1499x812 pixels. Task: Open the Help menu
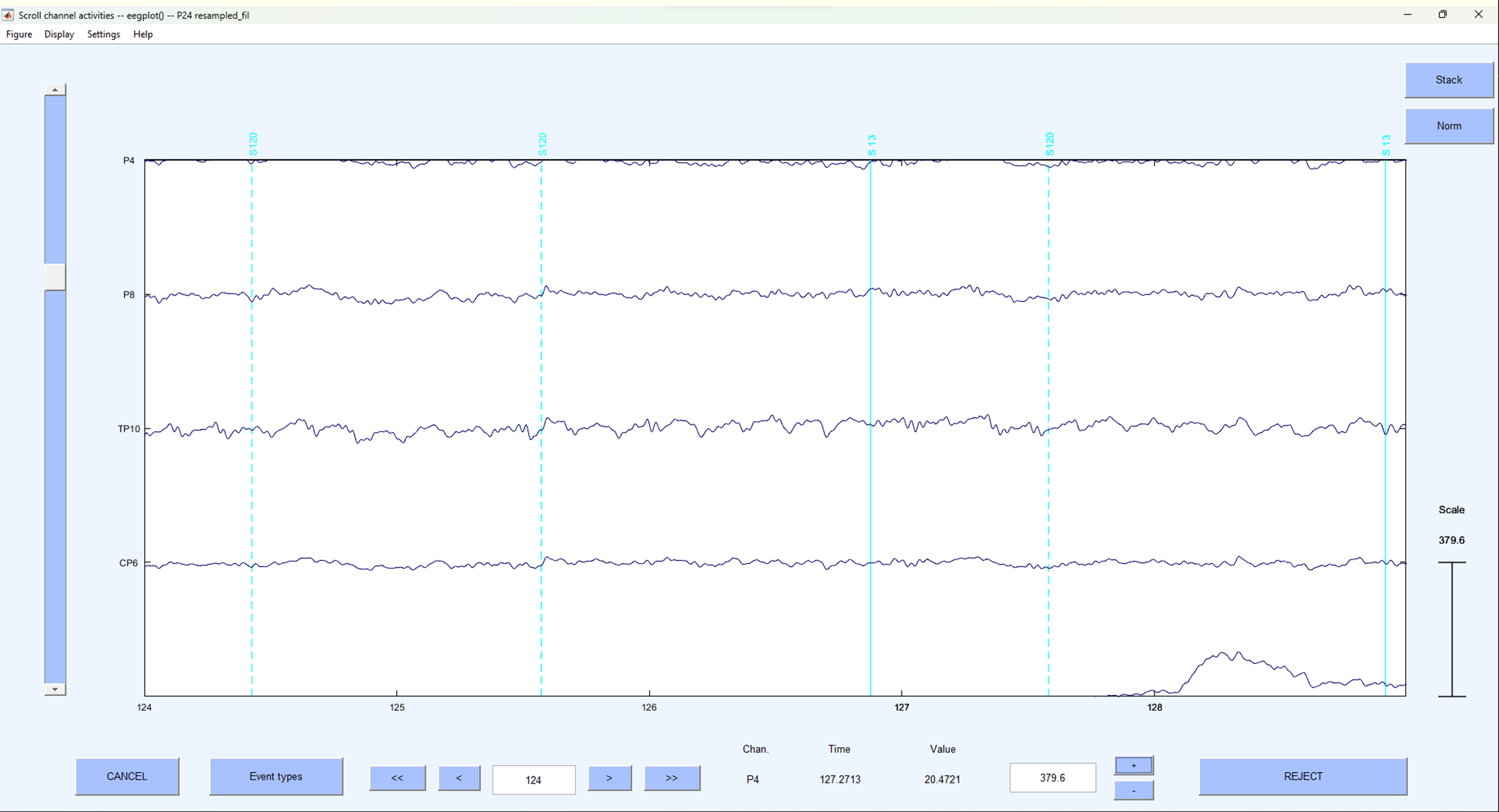pos(142,34)
